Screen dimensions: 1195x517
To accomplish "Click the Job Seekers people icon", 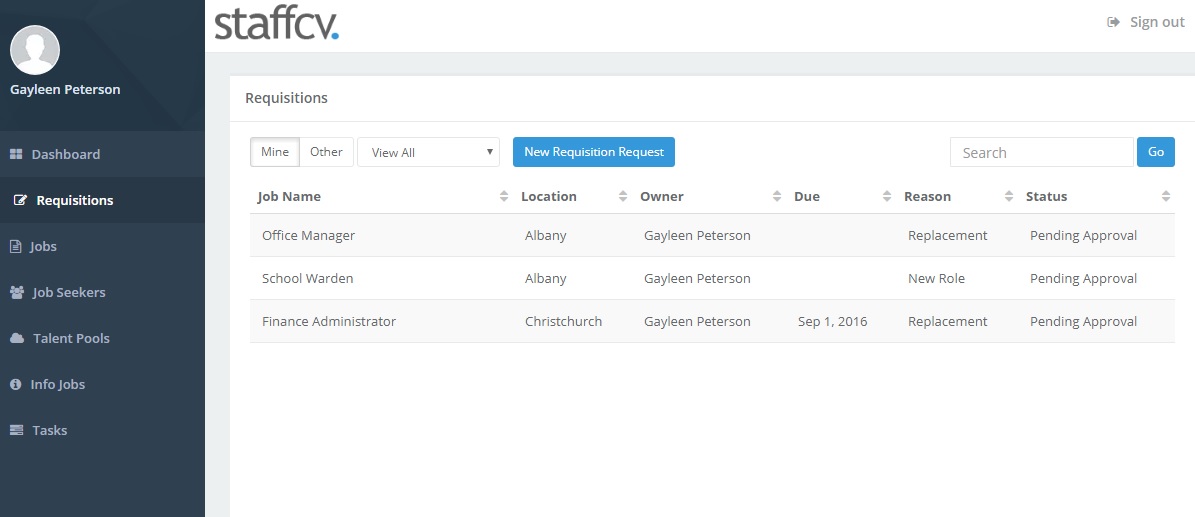I will pos(17,292).
